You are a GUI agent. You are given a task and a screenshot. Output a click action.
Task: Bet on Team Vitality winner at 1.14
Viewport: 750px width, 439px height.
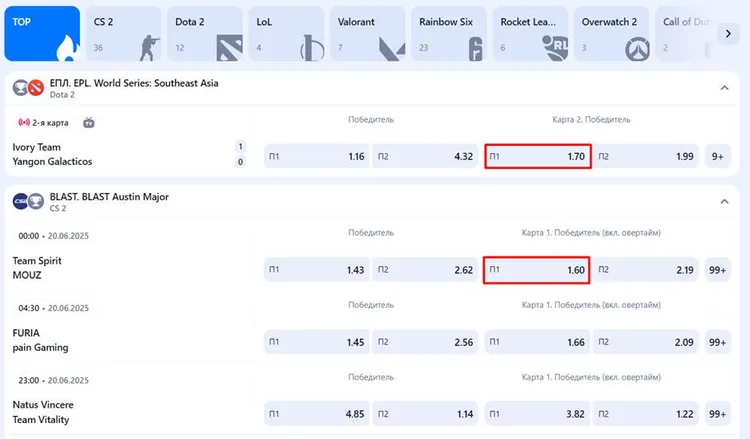click(x=425, y=414)
